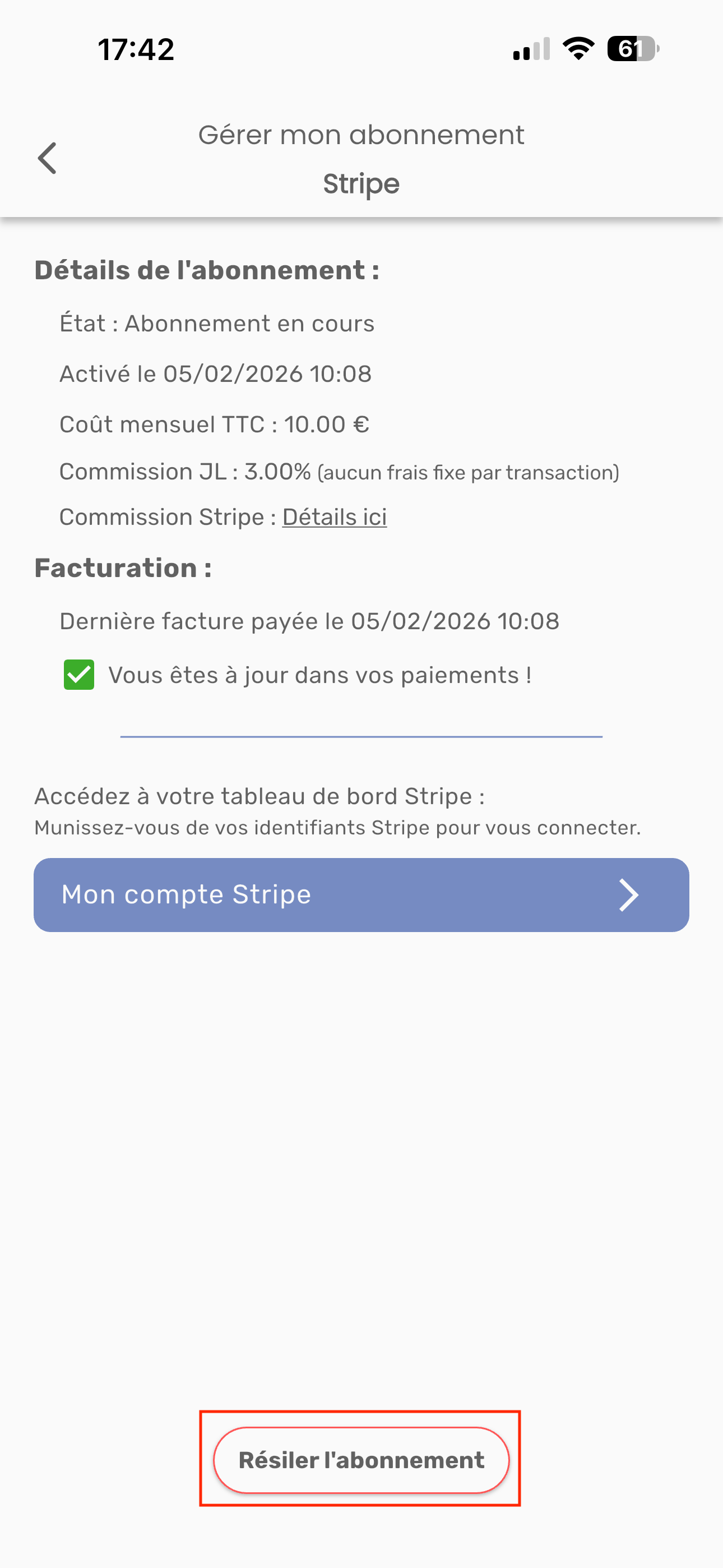Viewport: 723px width, 1568px height.
Task: Tap the Activé le 05/02/2026 line
Action: point(215,373)
